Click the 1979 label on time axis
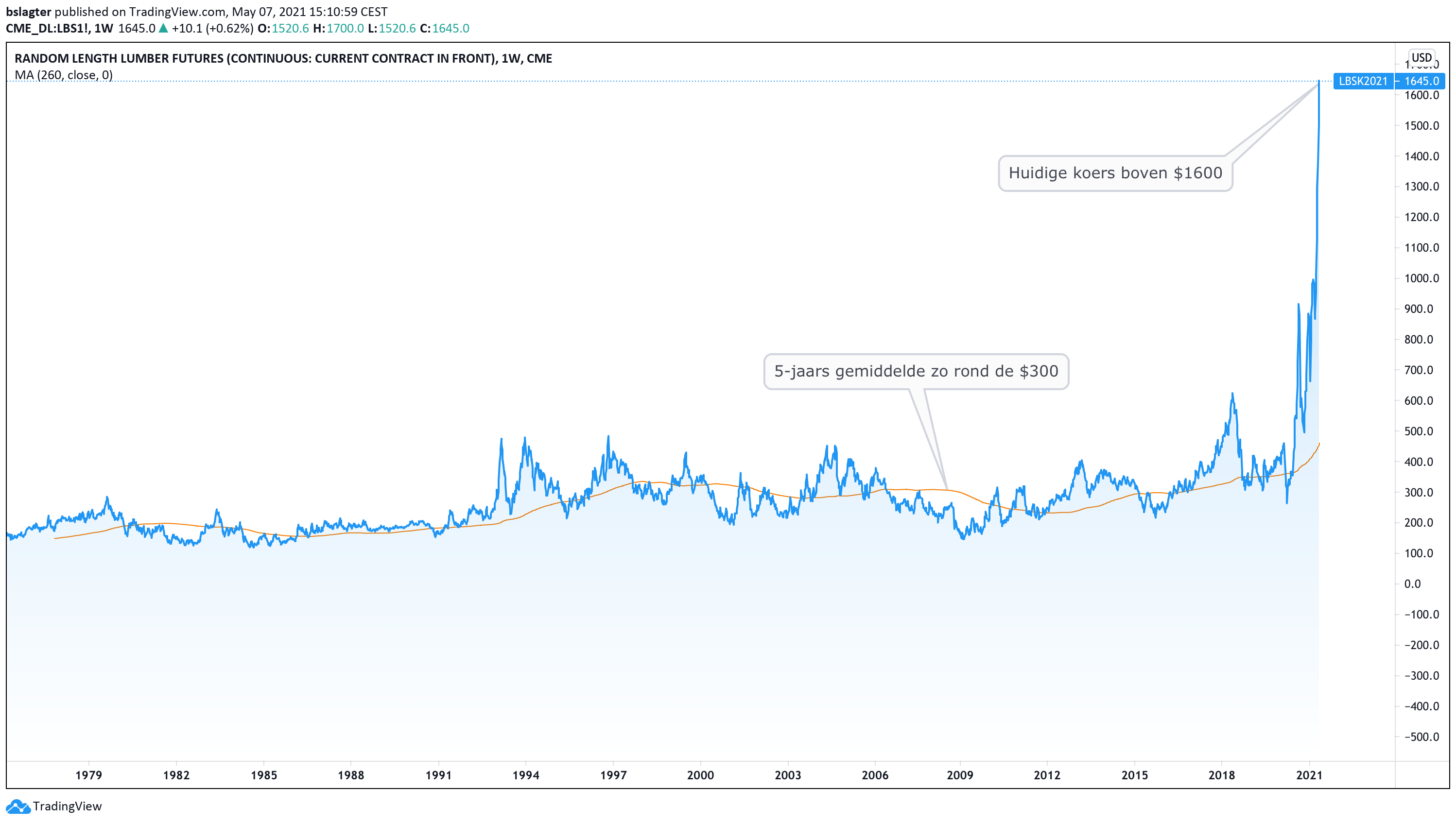This screenshot has height=824, width=1456. tap(88, 775)
